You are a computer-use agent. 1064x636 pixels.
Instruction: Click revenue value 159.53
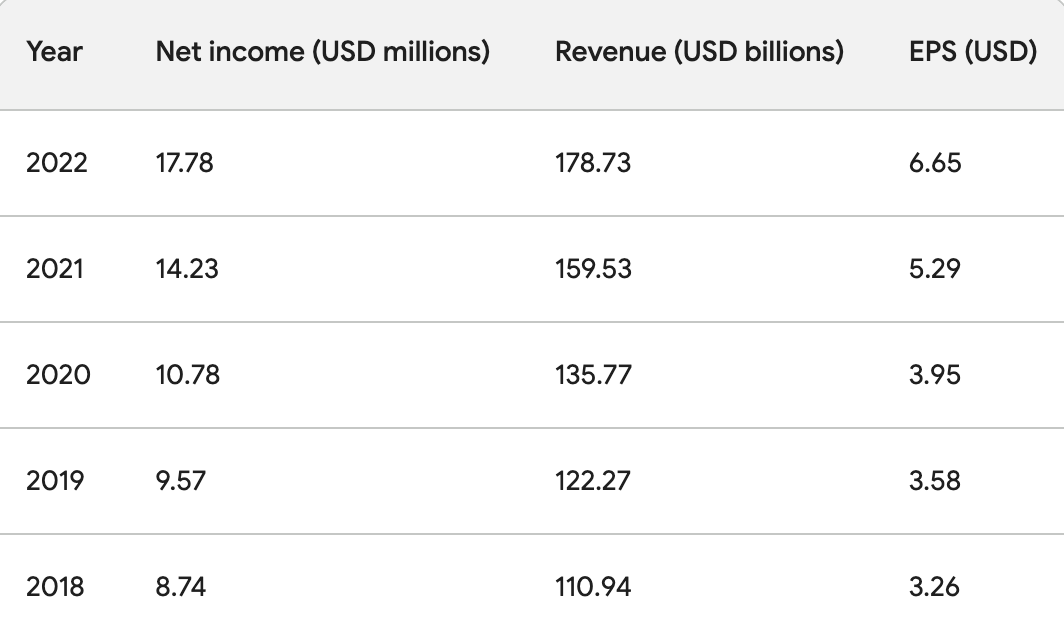(593, 269)
